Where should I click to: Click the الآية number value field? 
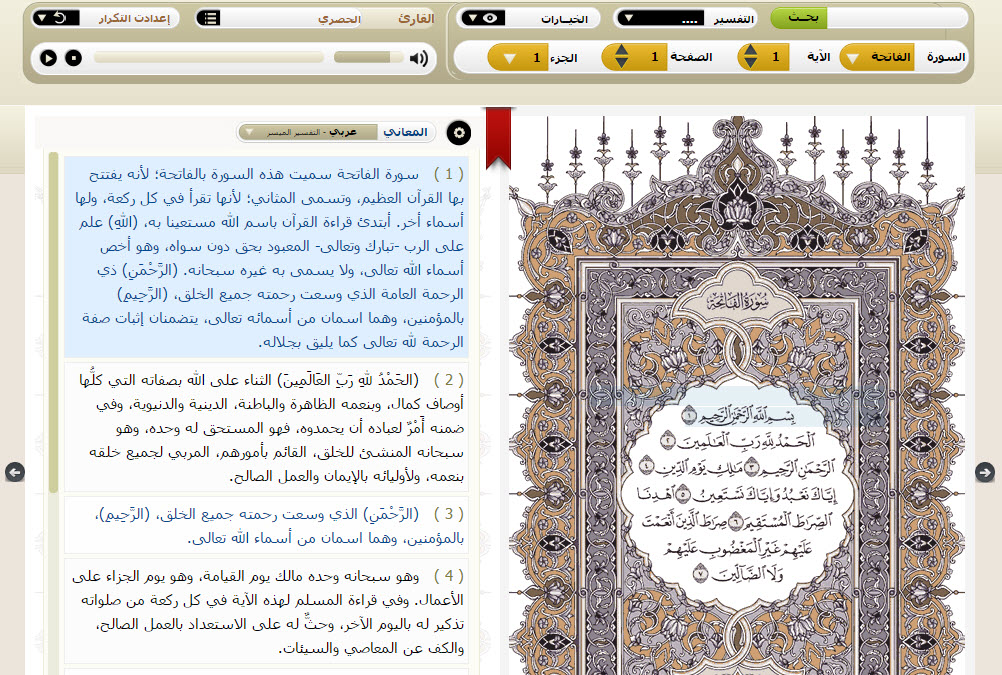775,57
